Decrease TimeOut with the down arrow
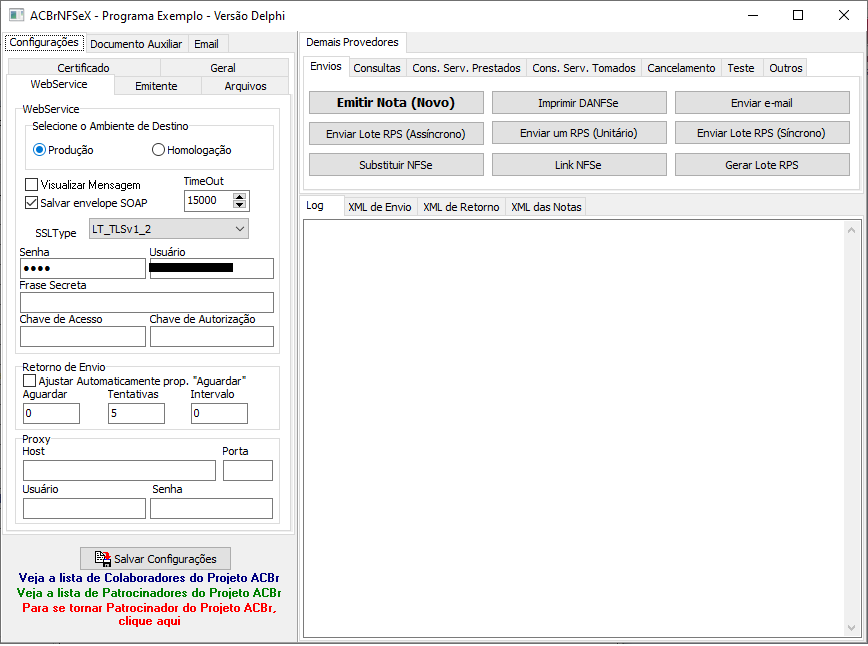This screenshot has width=868, height=646. pos(239,205)
